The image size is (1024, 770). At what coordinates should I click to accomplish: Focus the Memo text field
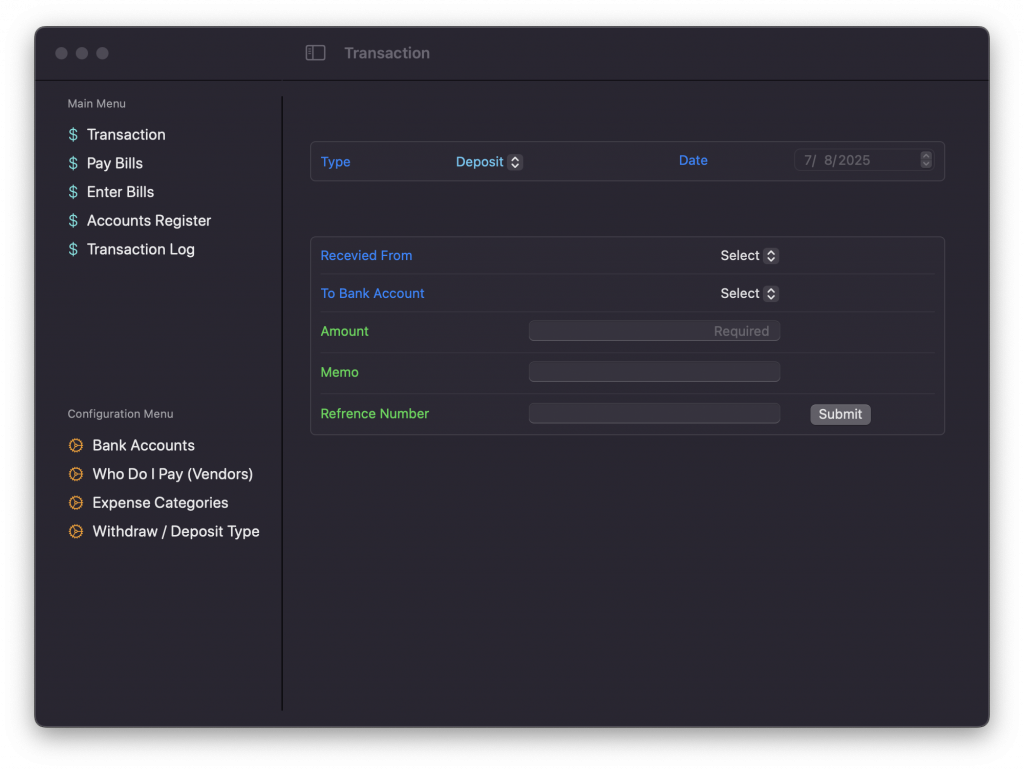coord(654,372)
